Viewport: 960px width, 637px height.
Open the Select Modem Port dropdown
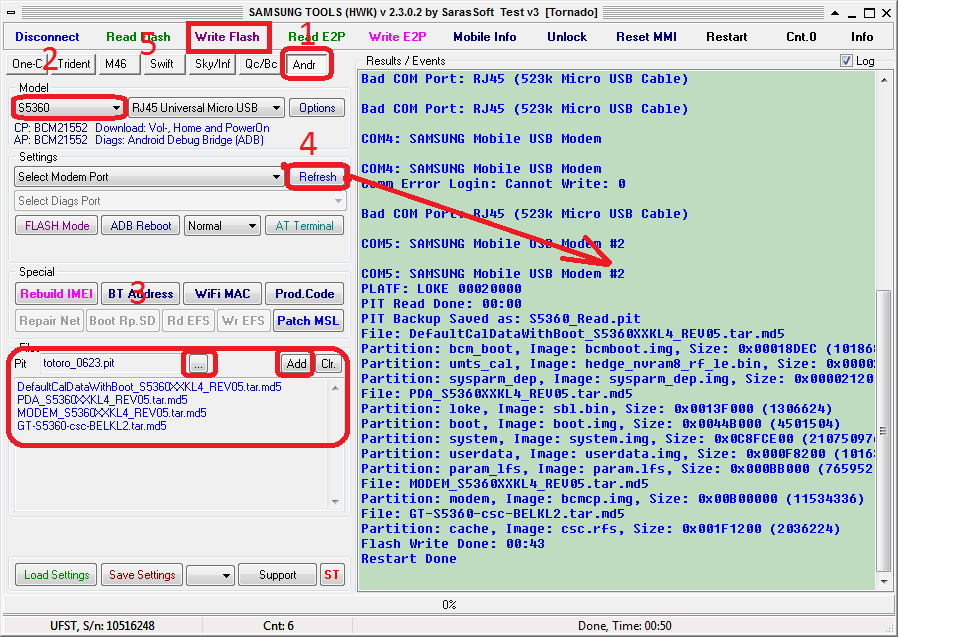pyautogui.click(x=149, y=177)
